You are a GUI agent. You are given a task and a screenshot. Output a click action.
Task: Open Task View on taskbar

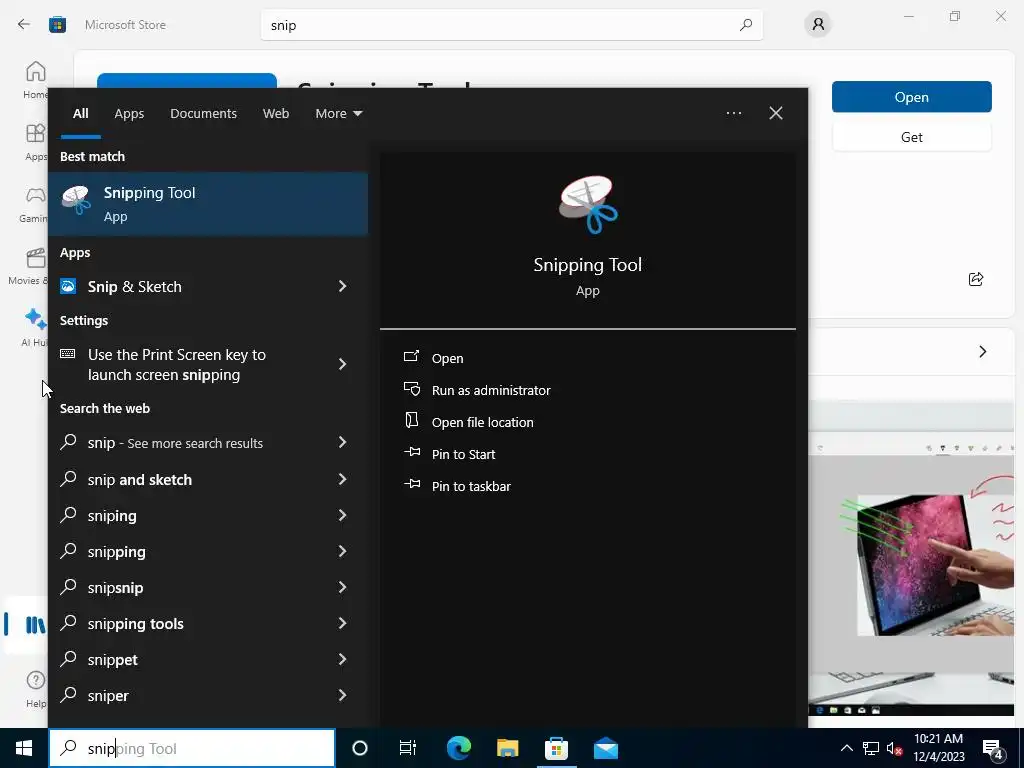(x=408, y=748)
